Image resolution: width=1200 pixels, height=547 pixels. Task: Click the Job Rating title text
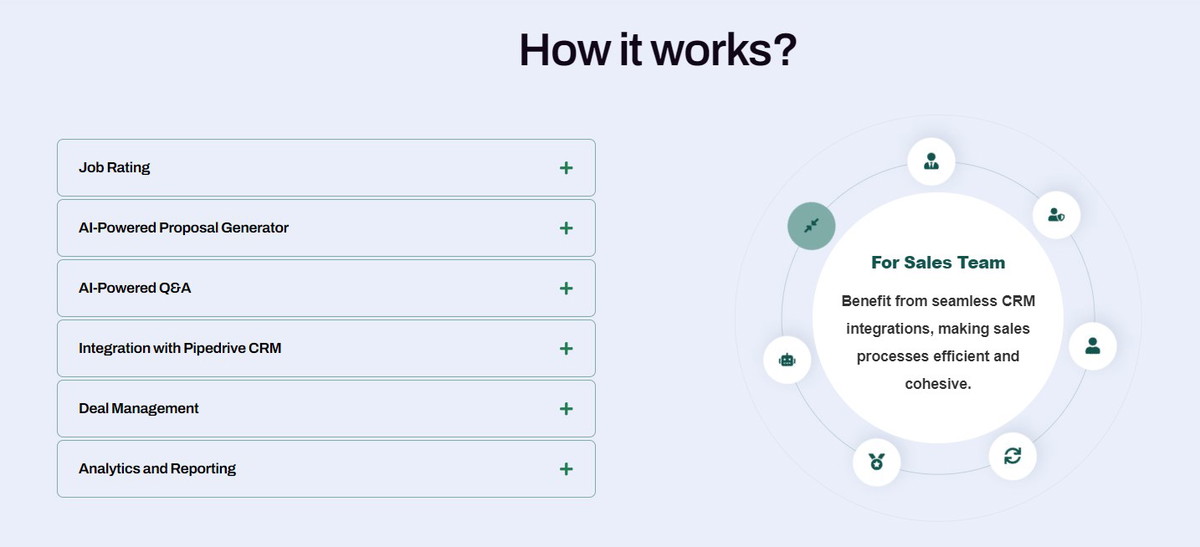[x=115, y=168]
